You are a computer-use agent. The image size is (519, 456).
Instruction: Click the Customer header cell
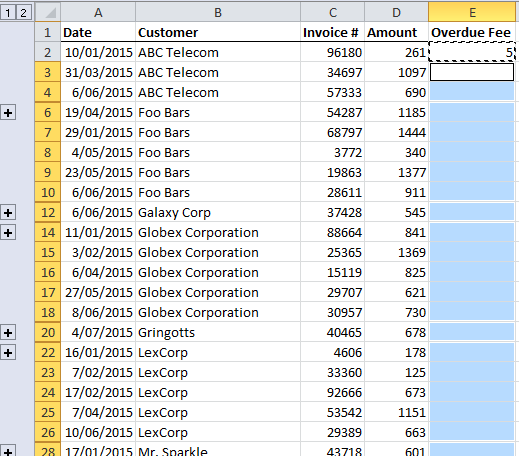point(218,32)
